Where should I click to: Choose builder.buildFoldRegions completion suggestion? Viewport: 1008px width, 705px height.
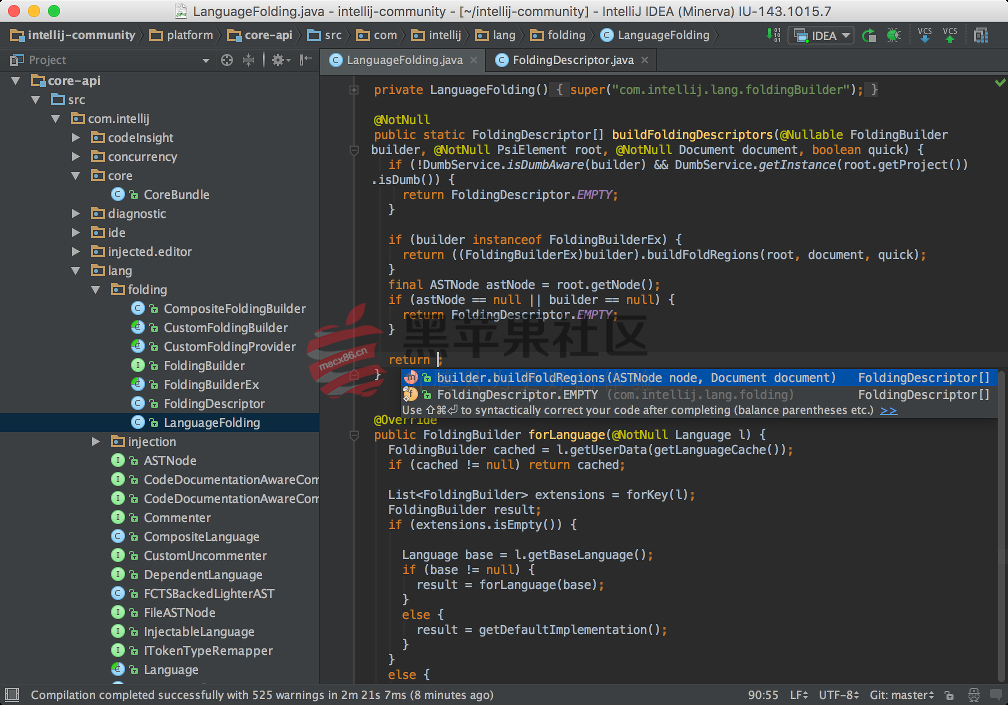click(x=699, y=378)
